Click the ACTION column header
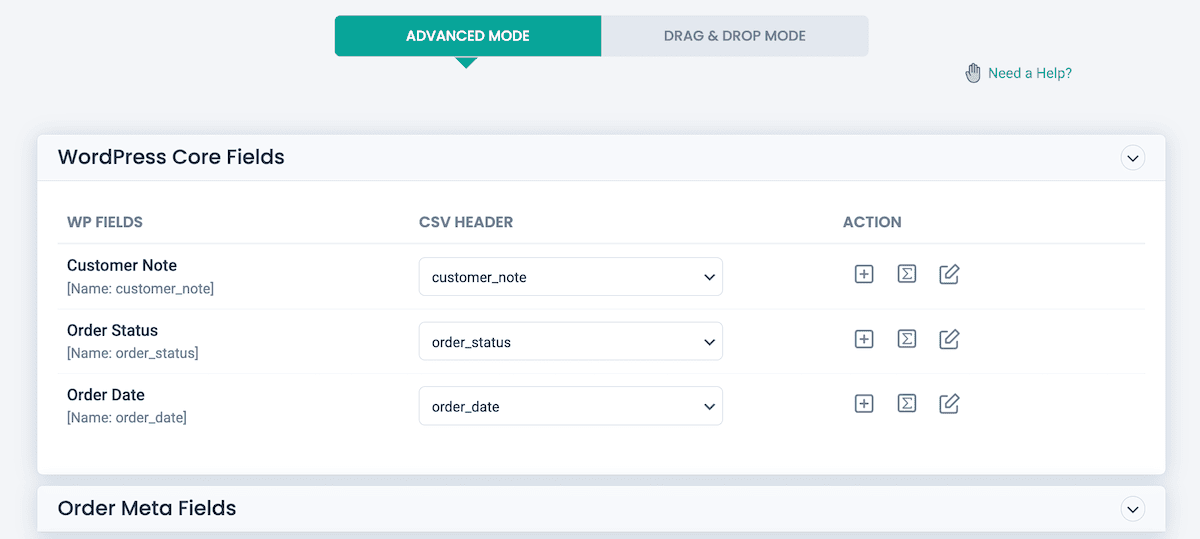Screen dimensions: 1200x539 pos(872,222)
